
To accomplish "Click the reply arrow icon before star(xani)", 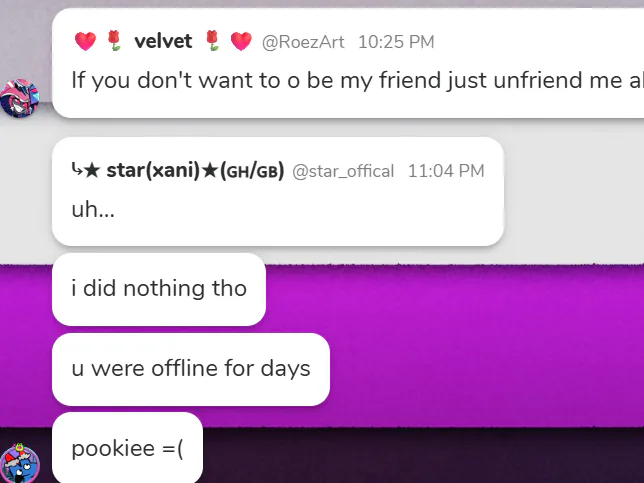I will (77, 169).
